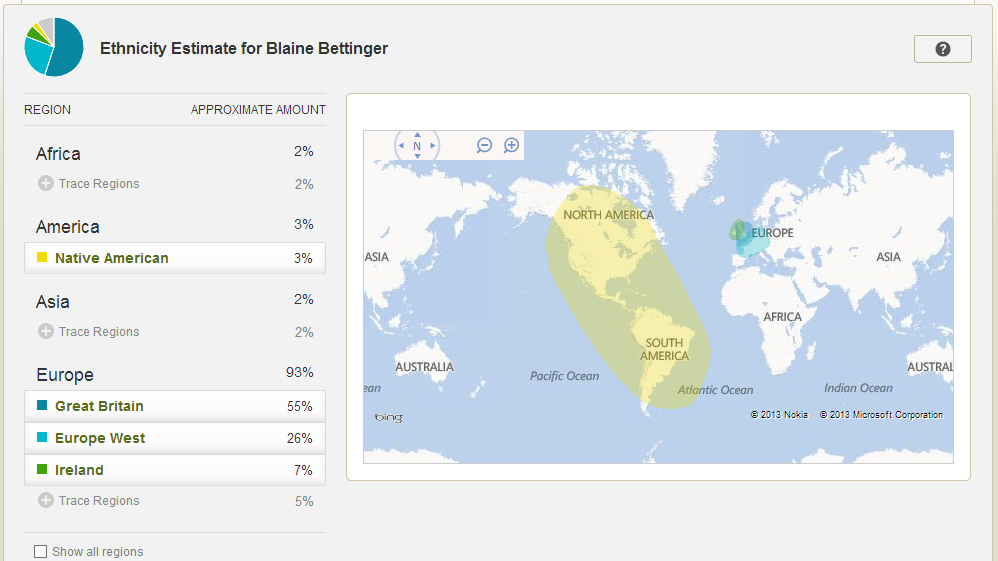Select the Great Britain region row
The image size is (998, 561).
[x=175, y=406]
